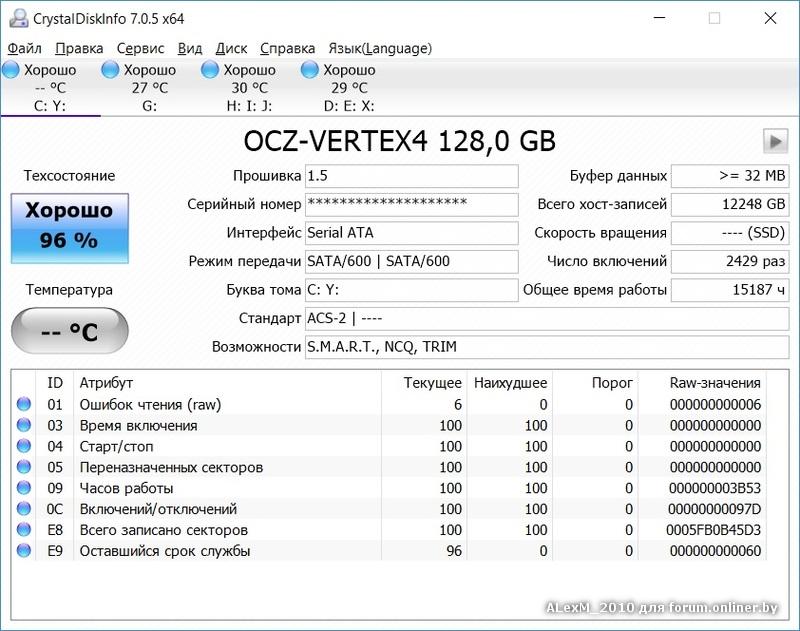
Task: Click status orb for attribute 01
Action: pyautogui.click(x=23, y=404)
